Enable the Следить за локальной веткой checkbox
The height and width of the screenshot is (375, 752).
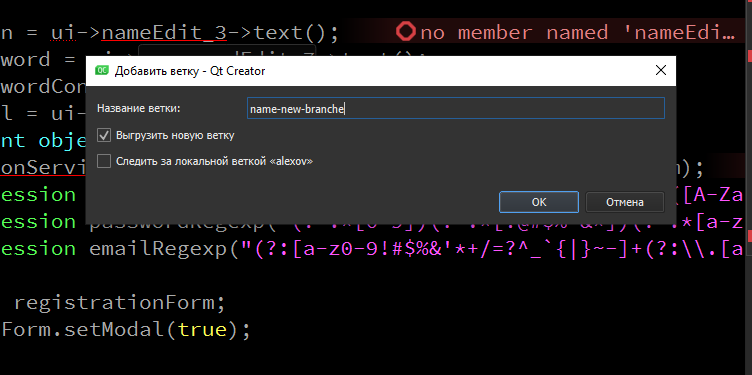click(104, 161)
